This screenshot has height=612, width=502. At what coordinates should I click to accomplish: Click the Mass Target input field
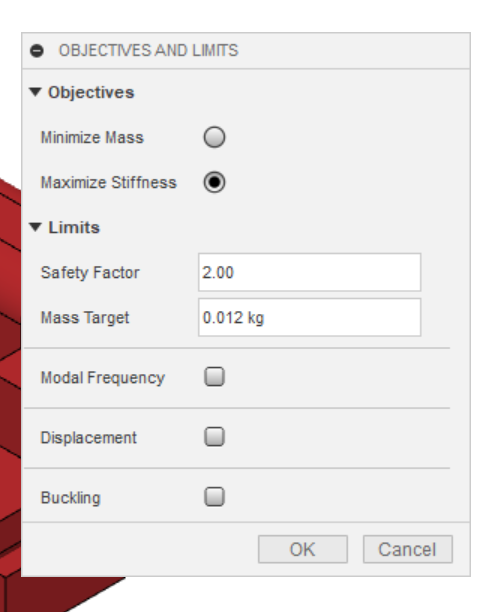click(310, 317)
